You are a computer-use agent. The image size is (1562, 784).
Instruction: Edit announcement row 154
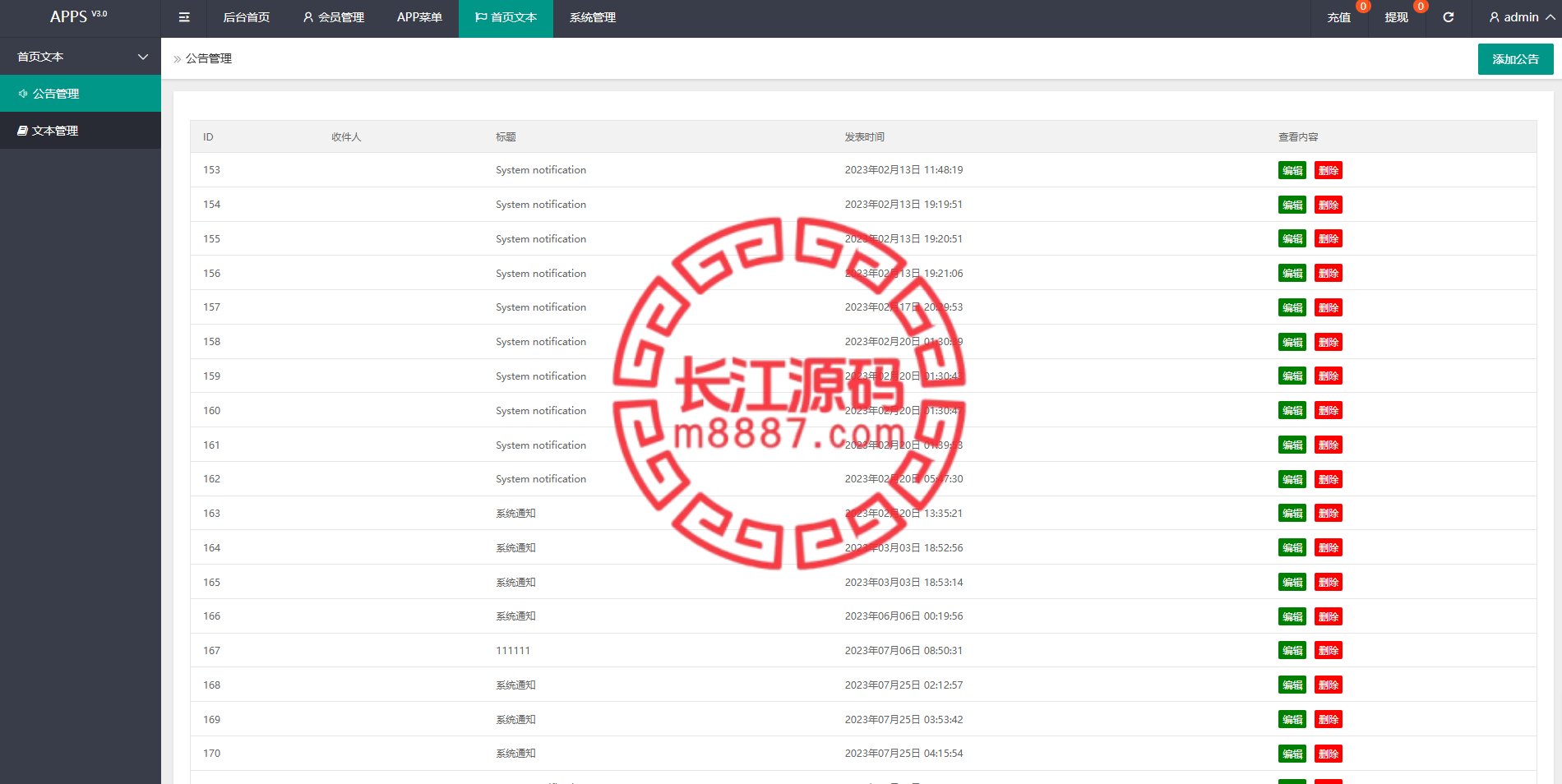1292,205
